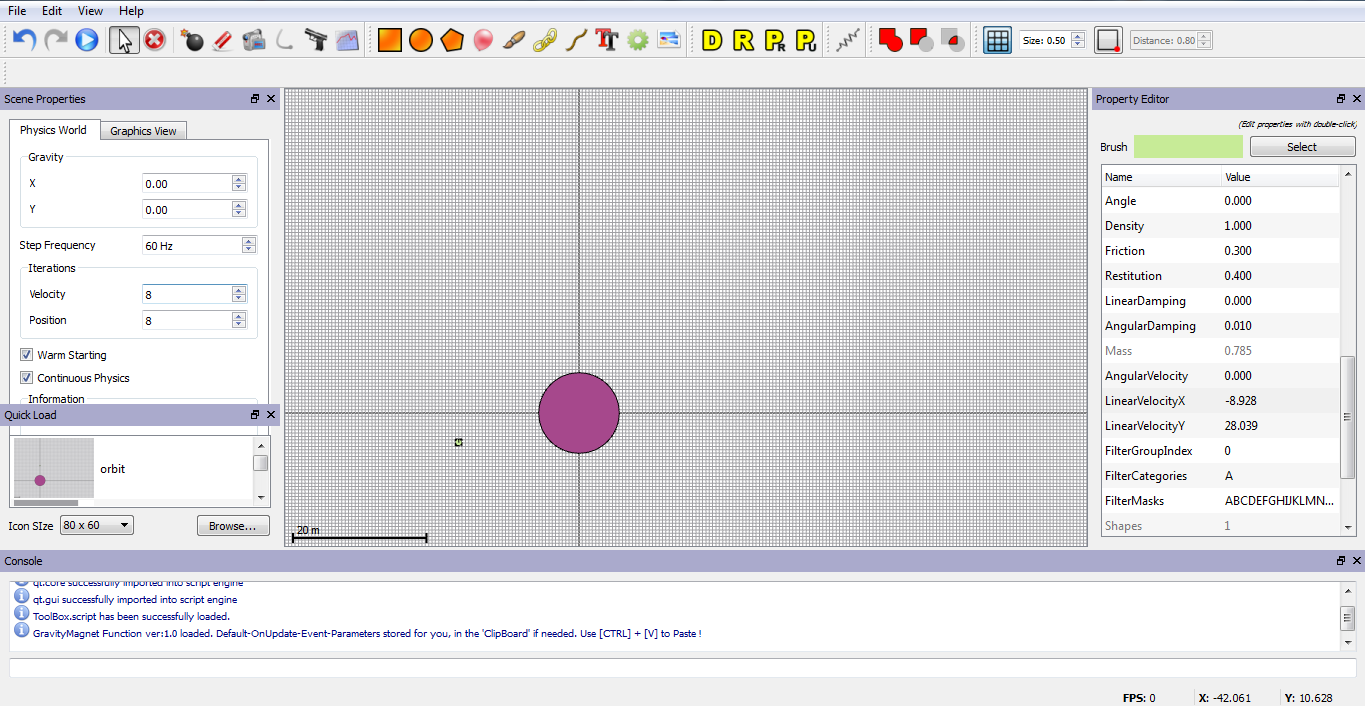The height and width of the screenshot is (706, 1365).
Task: Open the Edit menu
Action: point(51,10)
